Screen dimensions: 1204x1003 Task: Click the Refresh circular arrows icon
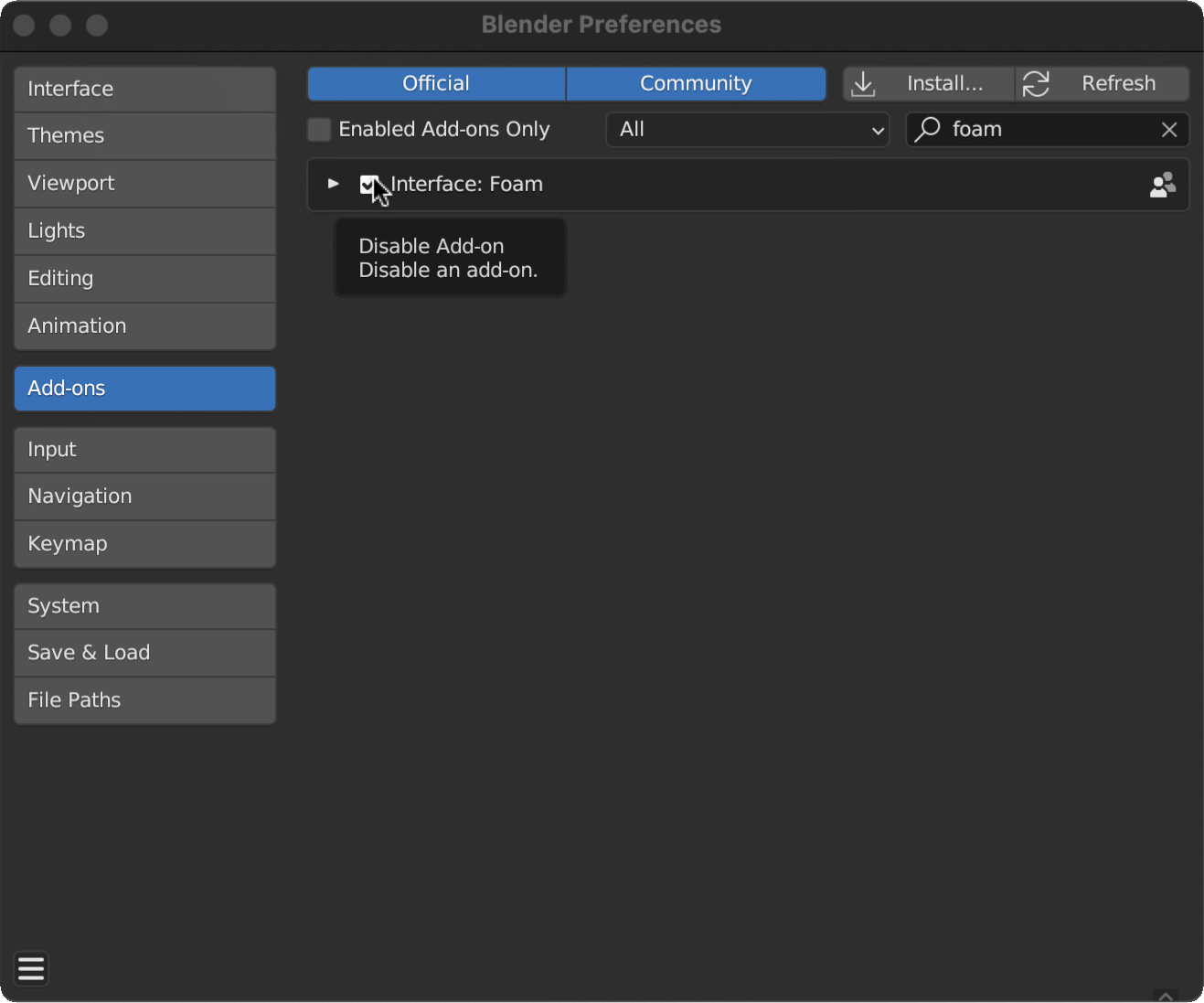point(1036,84)
